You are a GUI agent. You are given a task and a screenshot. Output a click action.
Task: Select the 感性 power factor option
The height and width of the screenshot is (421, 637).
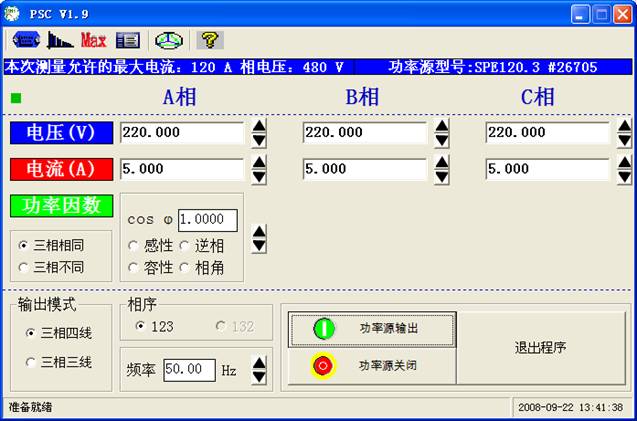134,245
